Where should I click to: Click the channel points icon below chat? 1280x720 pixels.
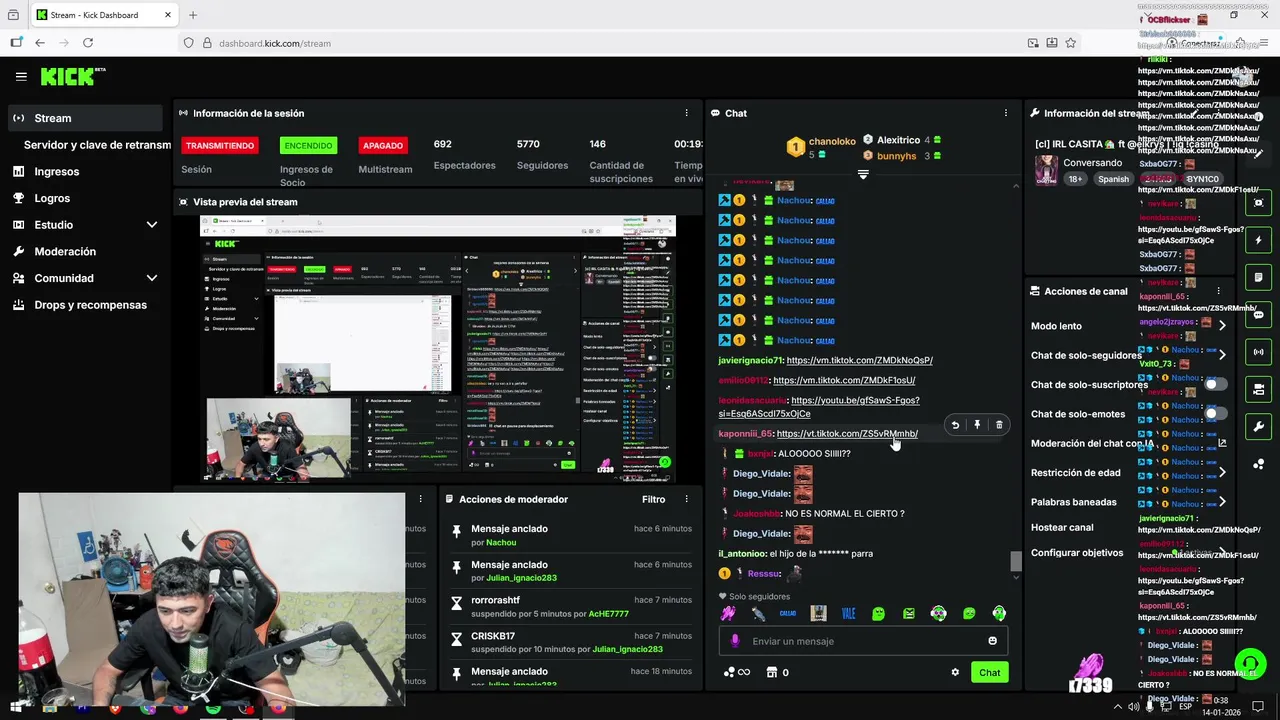[x=736, y=672]
